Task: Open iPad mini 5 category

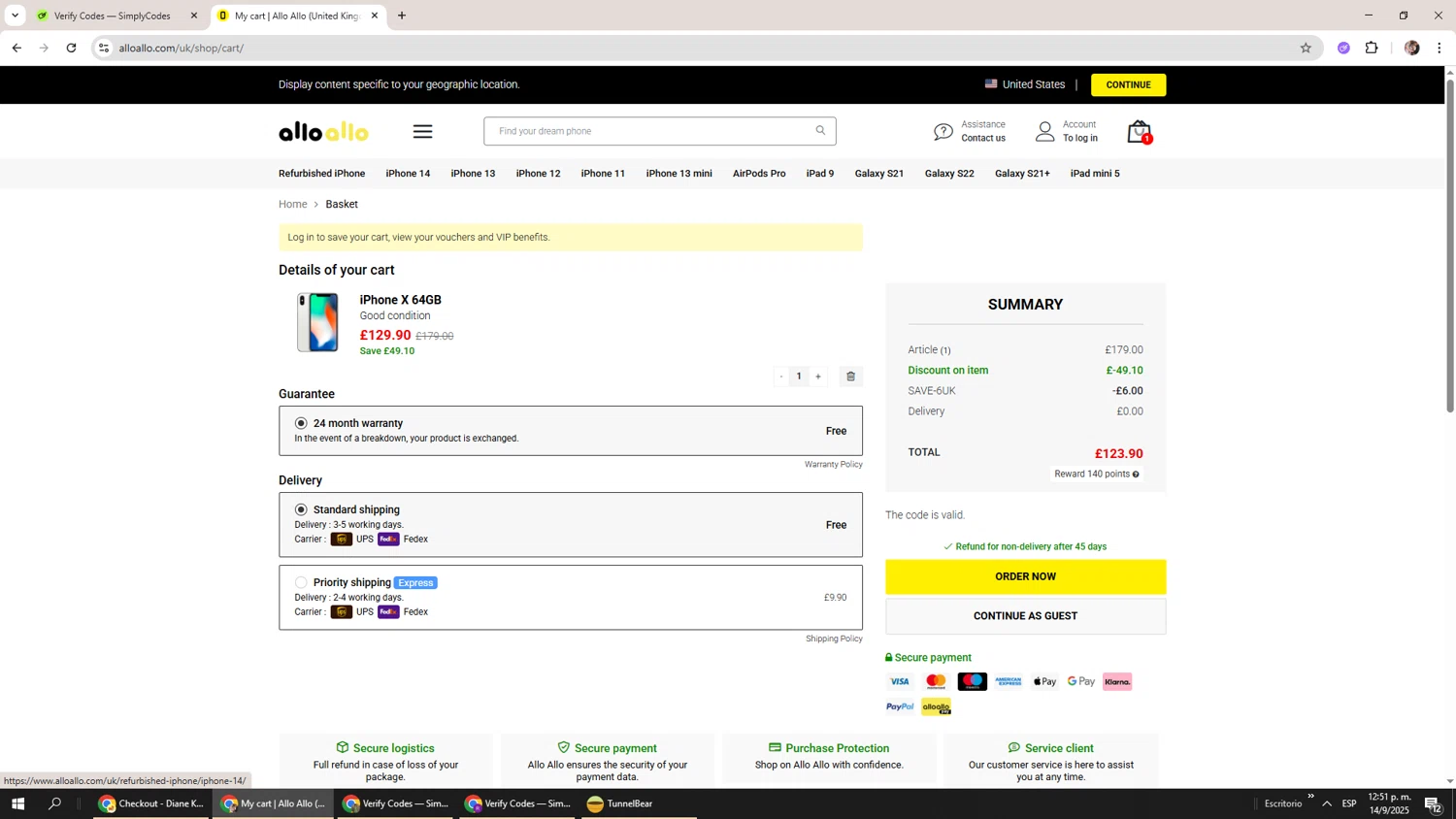Action: click(1095, 174)
